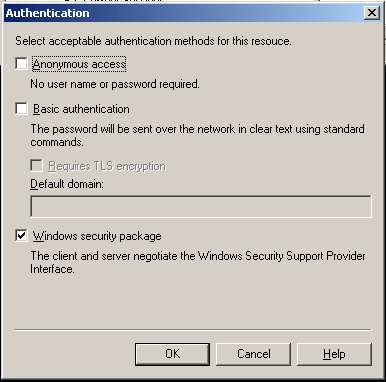Tick the Basic authentication checkbox
Image resolution: width=386 pixels, height=382 pixels.
pyautogui.click(x=21, y=109)
